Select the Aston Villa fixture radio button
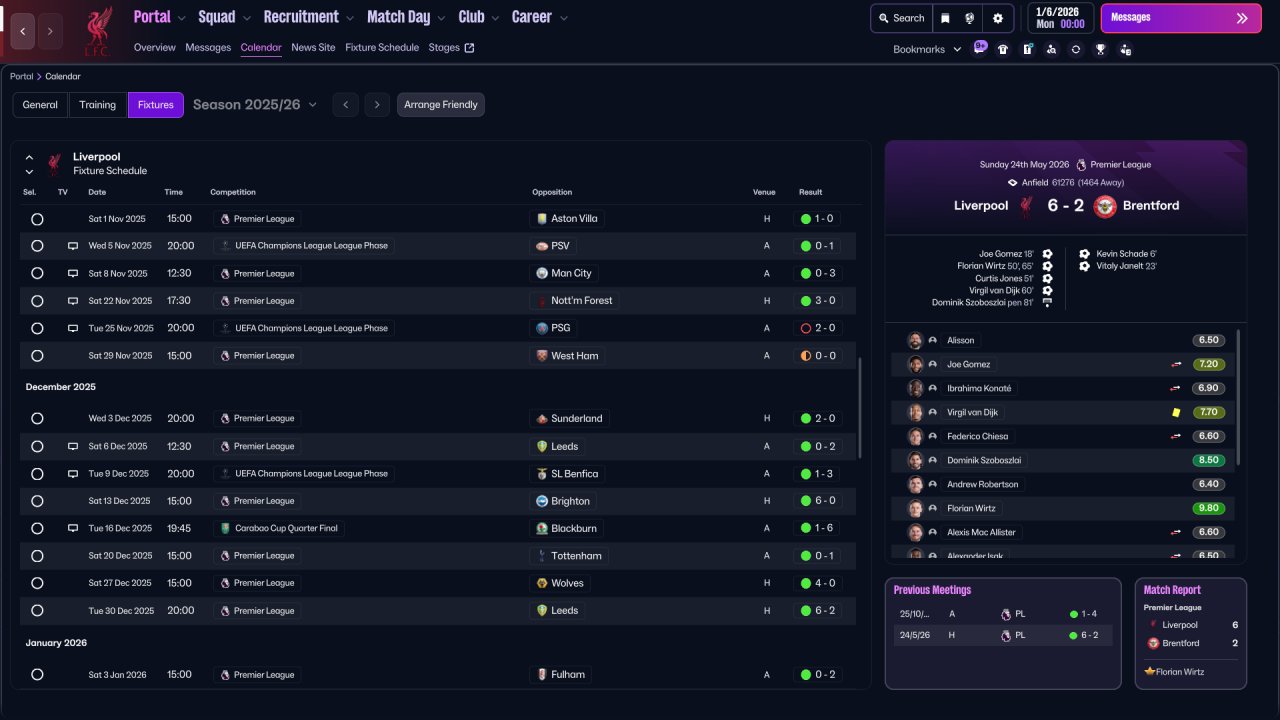The height and width of the screenshot is (720, 1280). click(x=37, y=219)
